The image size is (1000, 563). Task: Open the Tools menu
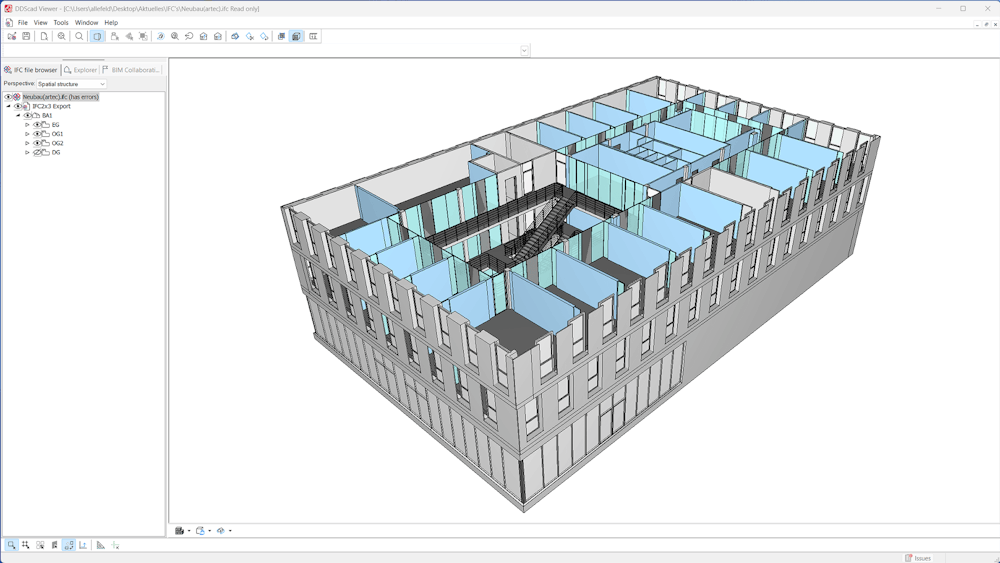click(61, 22)
